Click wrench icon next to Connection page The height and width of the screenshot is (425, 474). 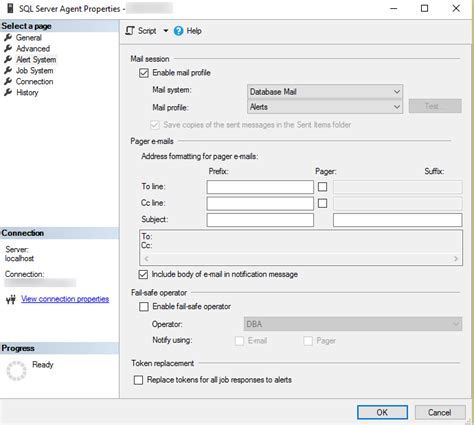pyautogui.click(x=8, y=81)
